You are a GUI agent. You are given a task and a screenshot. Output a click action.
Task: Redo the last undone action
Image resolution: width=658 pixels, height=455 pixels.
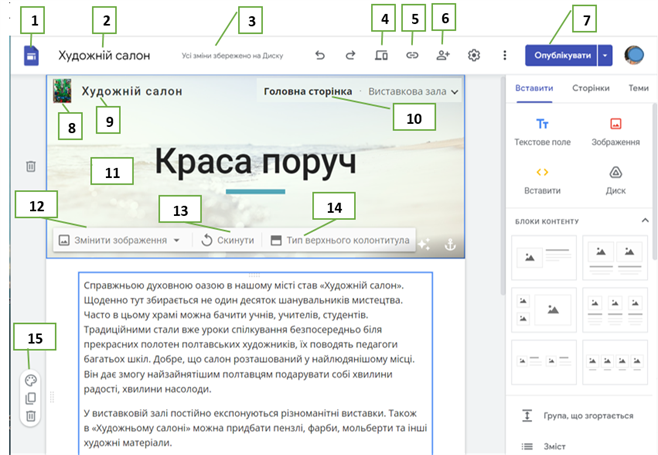[350, 56]
